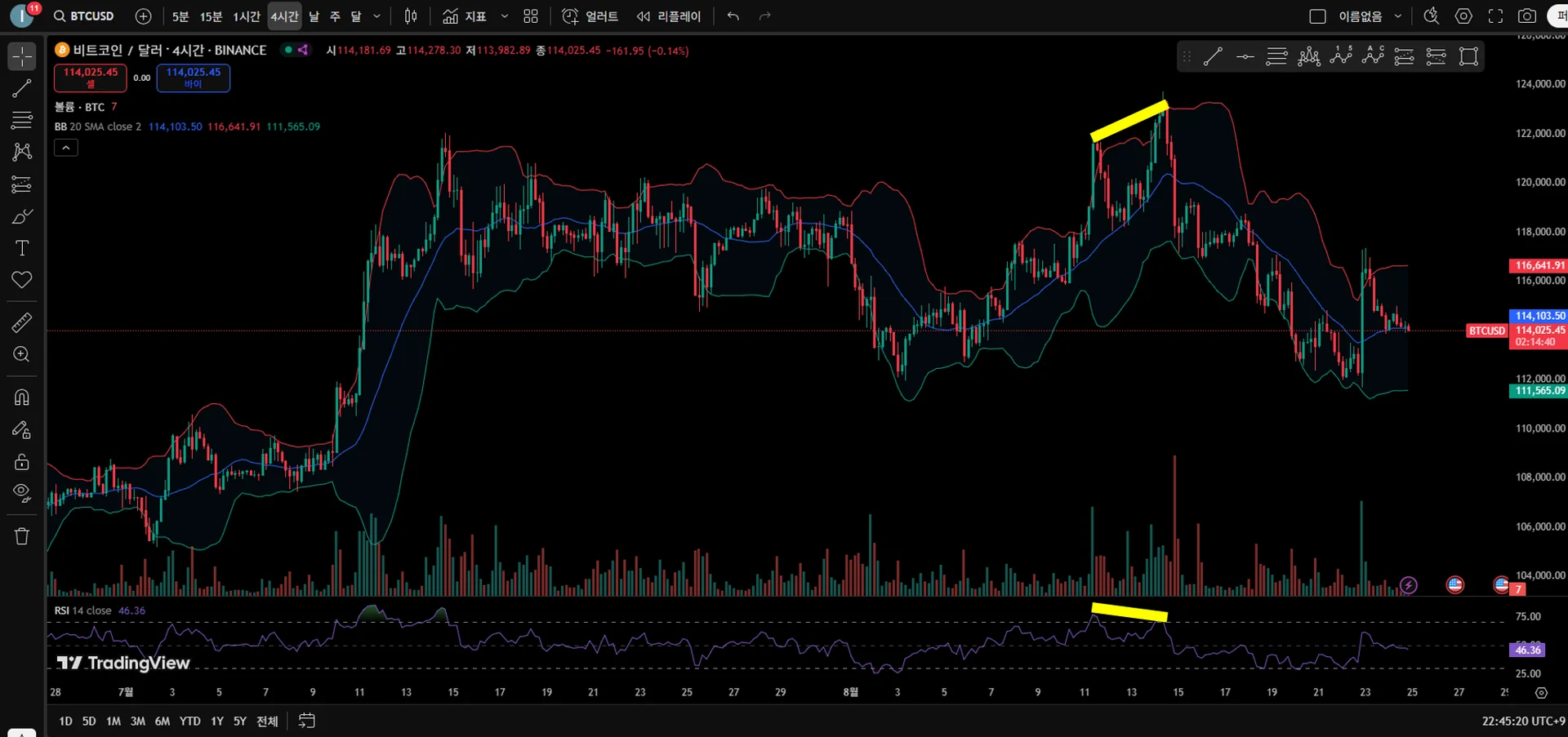Select the 1M date range

pos(114,721)
